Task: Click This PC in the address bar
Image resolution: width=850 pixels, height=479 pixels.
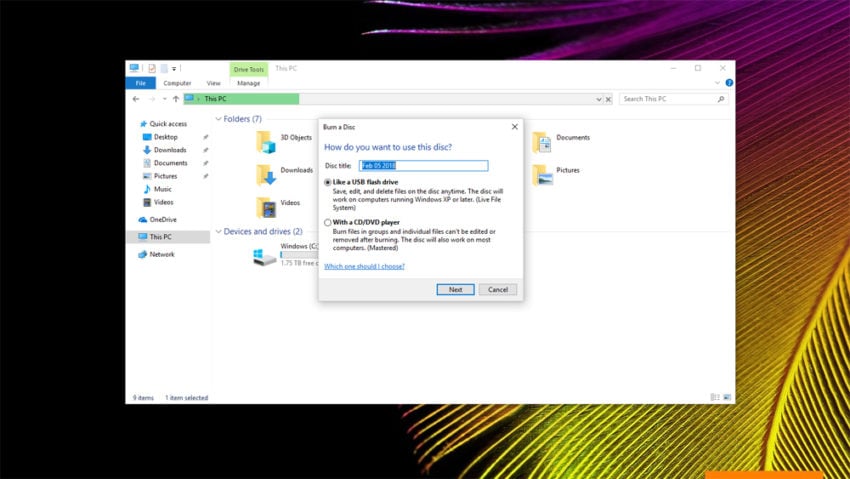Action: pos(215,99)
